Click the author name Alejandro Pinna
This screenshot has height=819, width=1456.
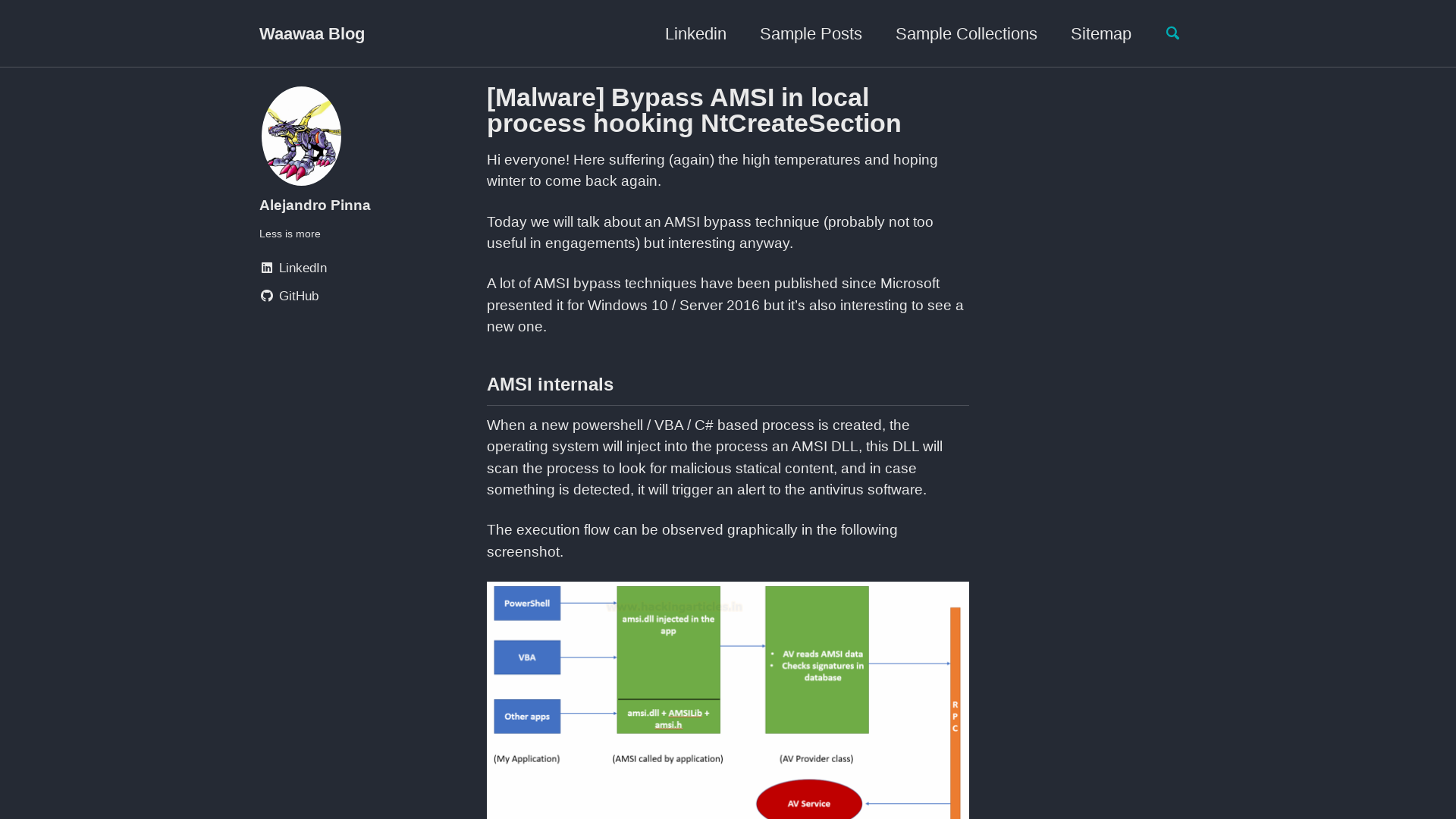(315, 205)
